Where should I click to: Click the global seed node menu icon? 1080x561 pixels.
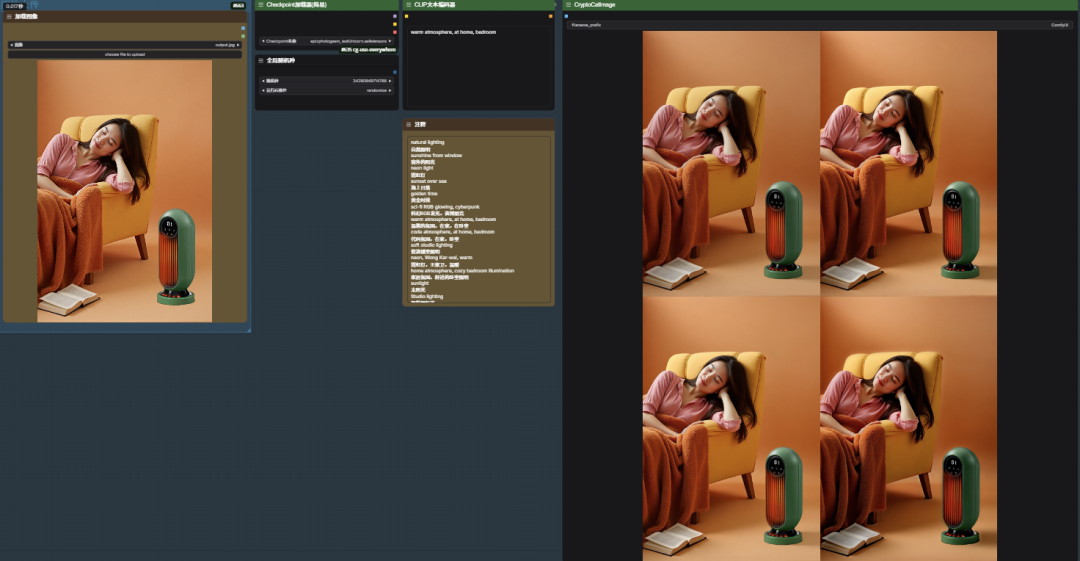(x=261, y=61)
